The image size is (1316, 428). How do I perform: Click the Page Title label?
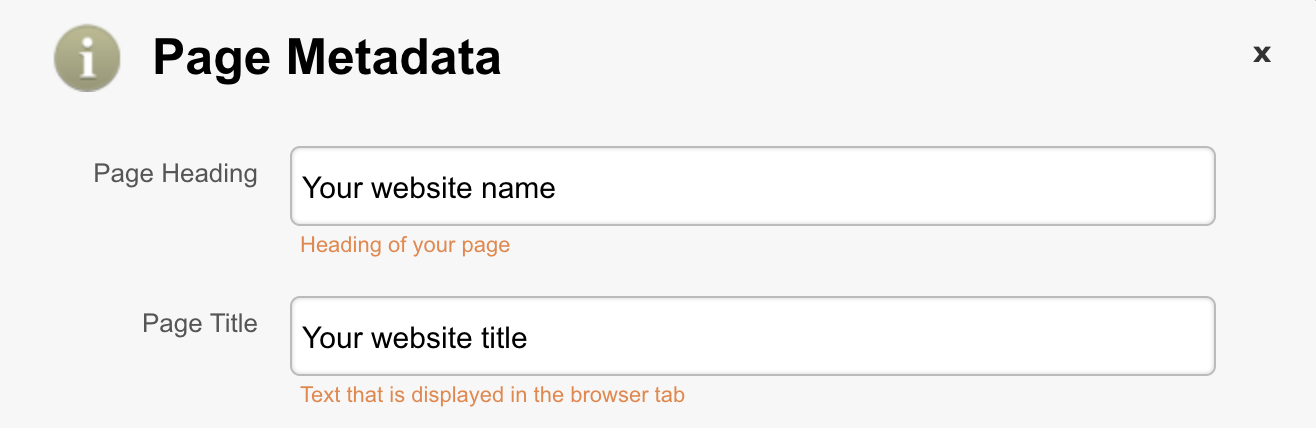coord(199,324)
